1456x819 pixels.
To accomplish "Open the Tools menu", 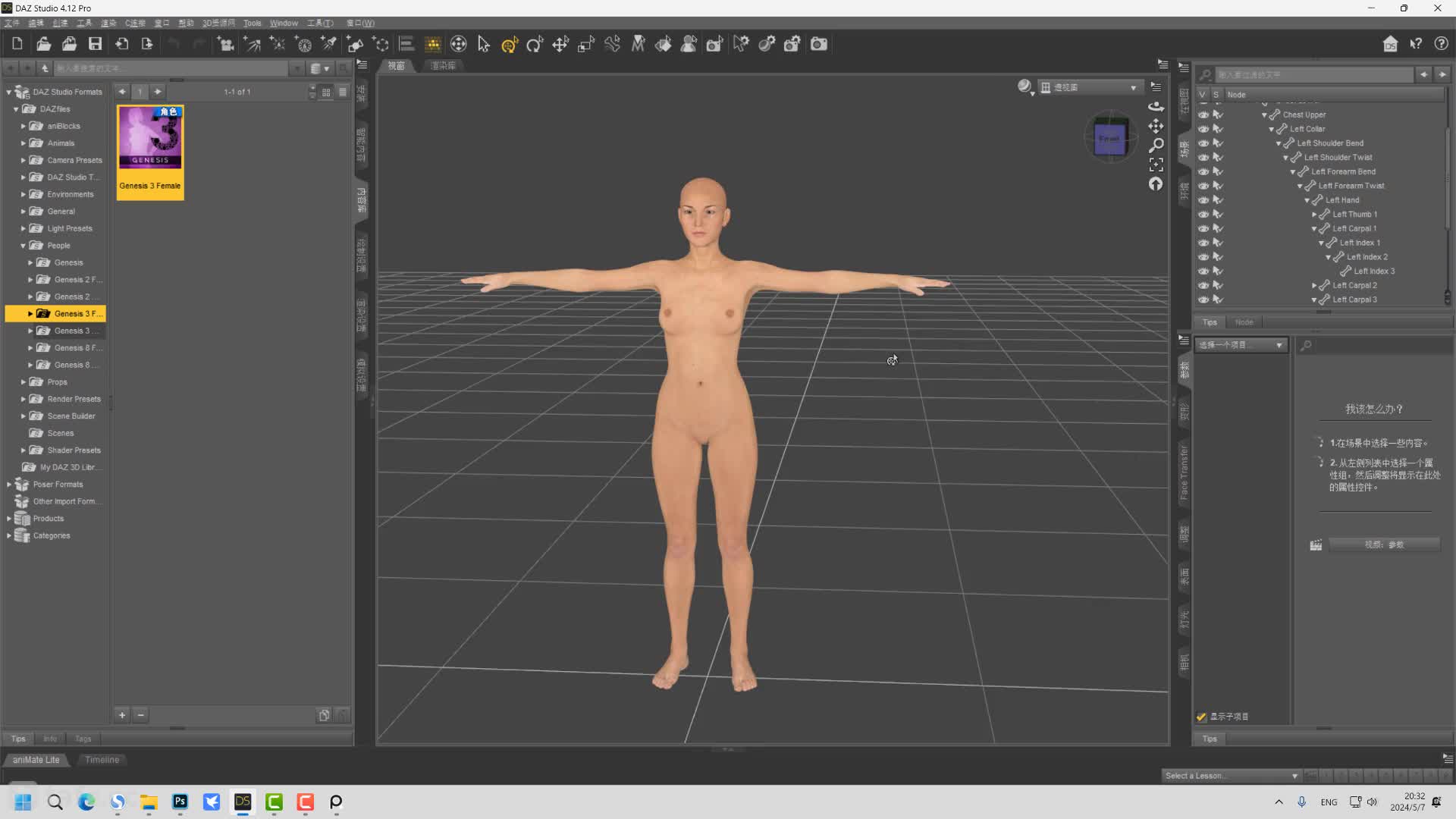I will 252,23.
